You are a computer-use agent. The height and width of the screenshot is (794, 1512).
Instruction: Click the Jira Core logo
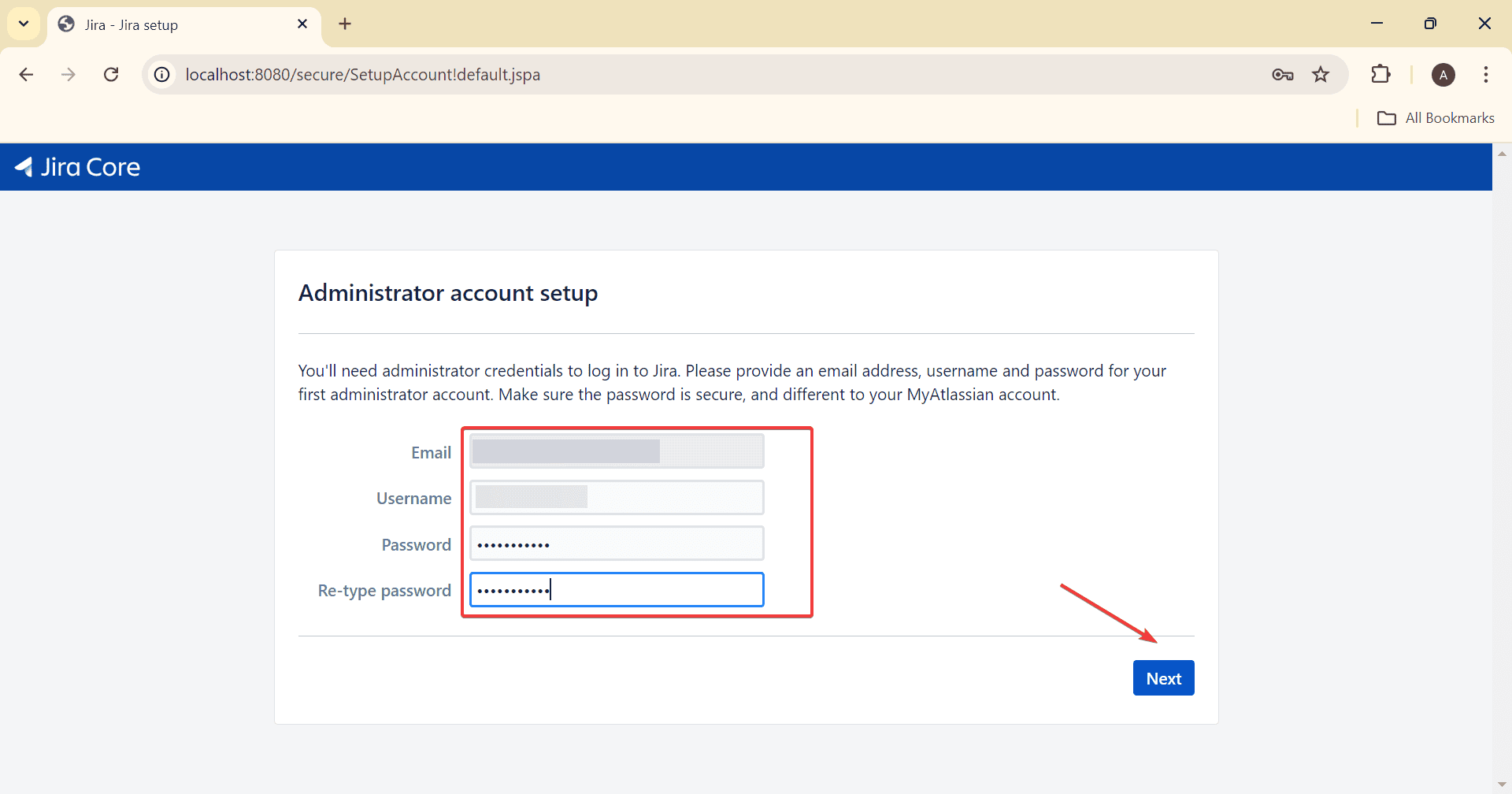77,167
